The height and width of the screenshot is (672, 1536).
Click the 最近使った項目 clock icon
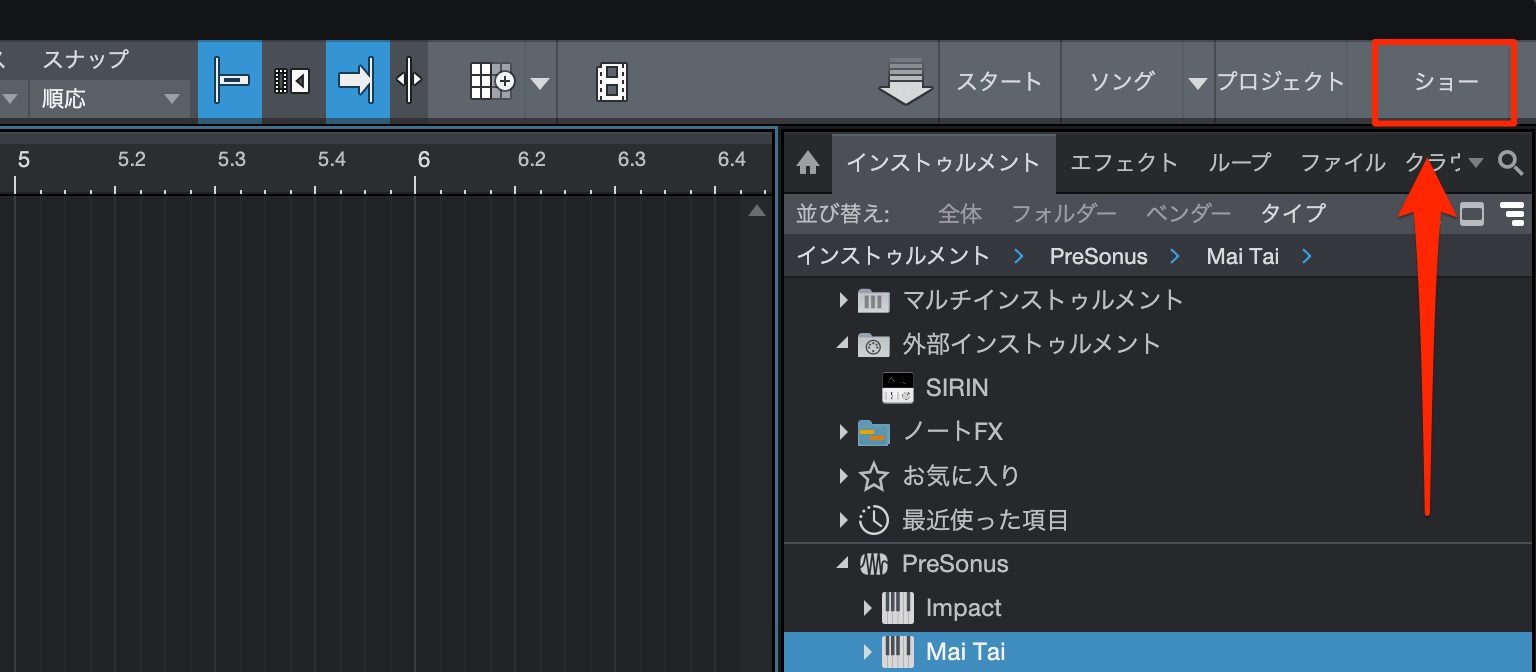coord(873,520)
